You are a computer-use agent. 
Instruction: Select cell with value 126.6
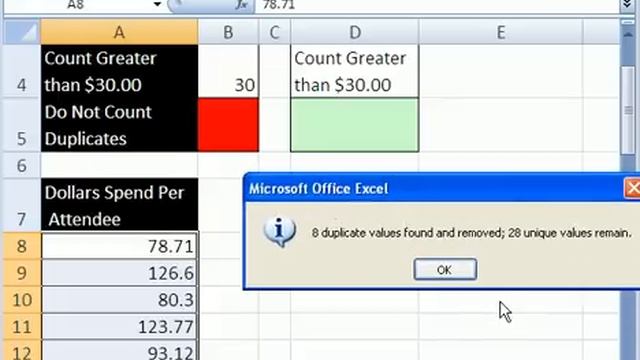click(119, 273)
